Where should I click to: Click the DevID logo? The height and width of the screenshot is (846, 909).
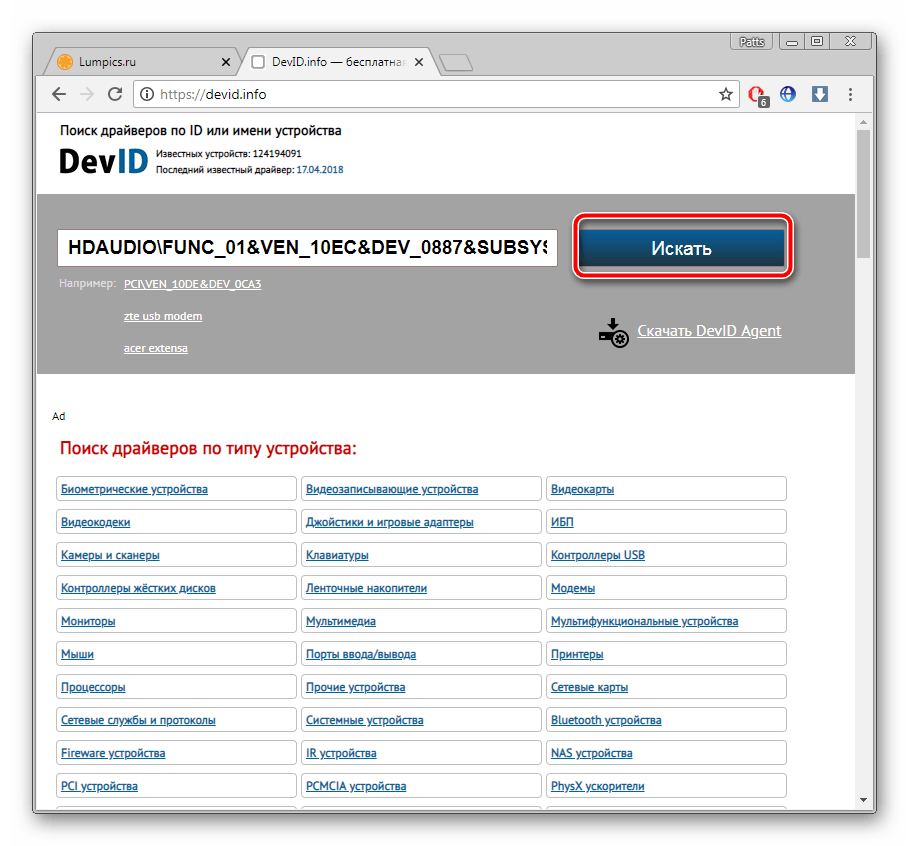coord(103,160)
